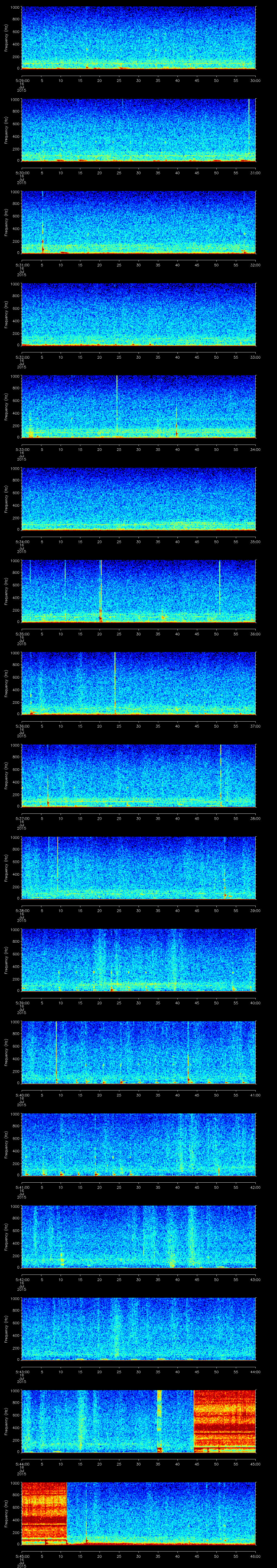Click the 5:36:00 start time label

coord(22,726)
